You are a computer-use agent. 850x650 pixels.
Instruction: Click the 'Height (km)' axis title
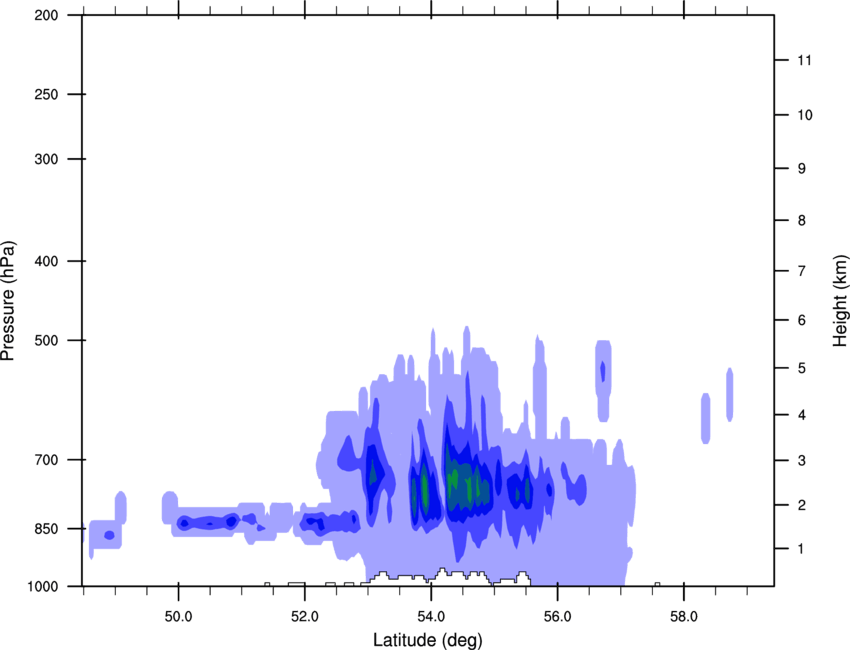tap(840, 300)
